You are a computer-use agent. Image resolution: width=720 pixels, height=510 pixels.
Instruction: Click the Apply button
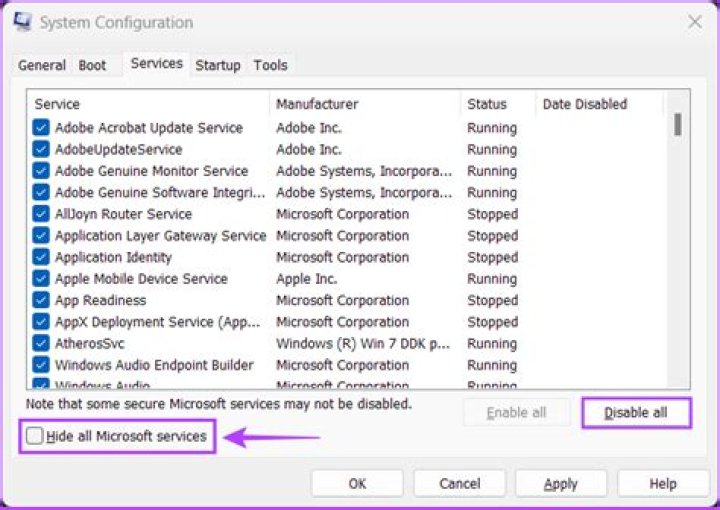[x=561, y=483]
